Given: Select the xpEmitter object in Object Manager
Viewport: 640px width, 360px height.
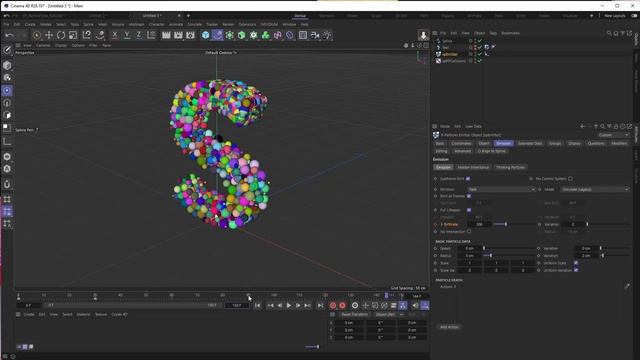Looking at the screenshot, I should 450,54.
